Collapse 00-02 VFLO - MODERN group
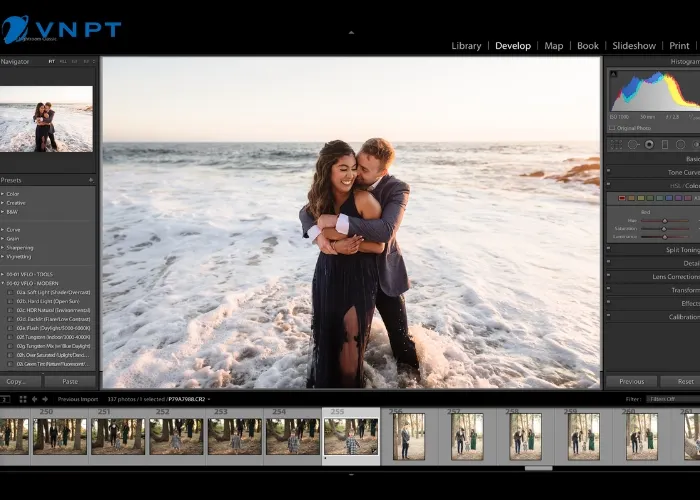700x500 pixels. click(3, 283)
